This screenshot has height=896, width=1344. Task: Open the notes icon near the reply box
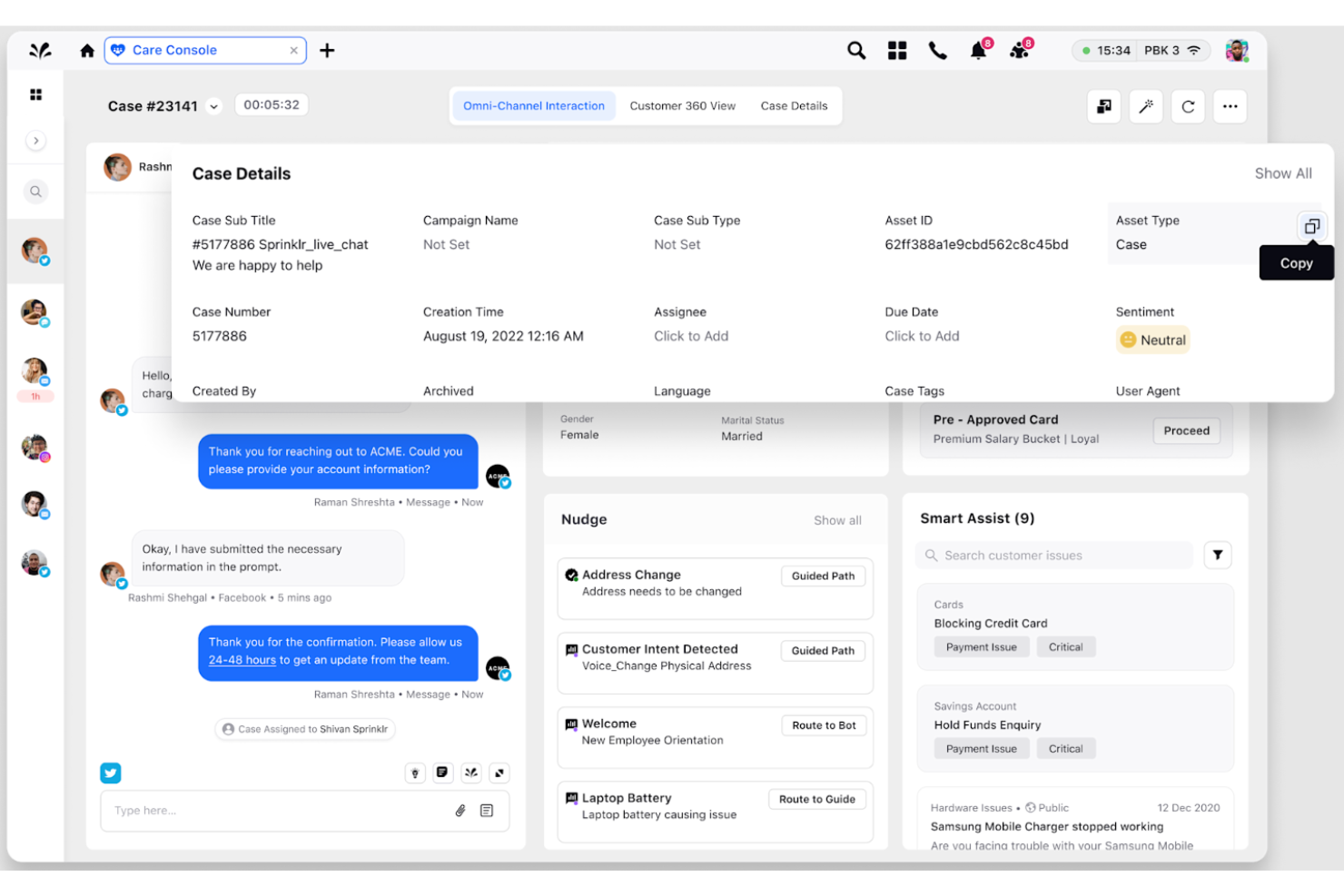tap(442, 773)
